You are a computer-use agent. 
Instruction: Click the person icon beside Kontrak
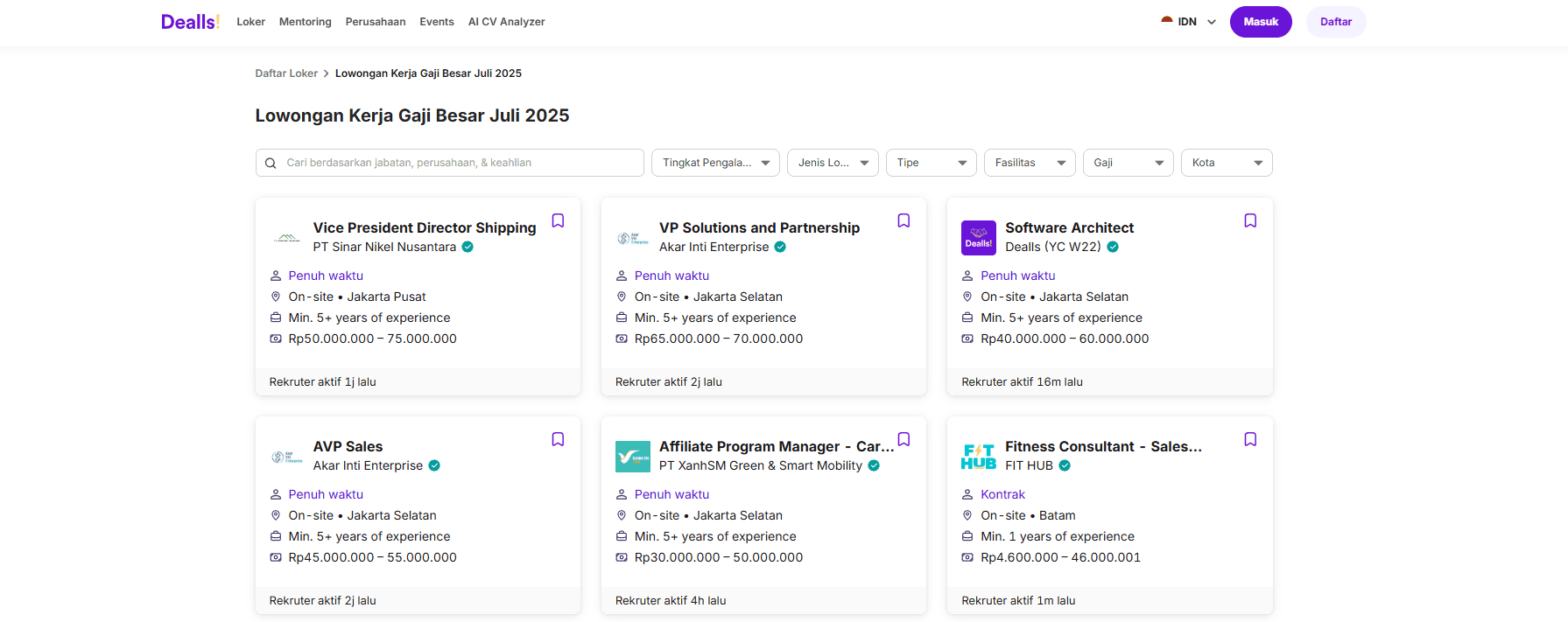967,494
